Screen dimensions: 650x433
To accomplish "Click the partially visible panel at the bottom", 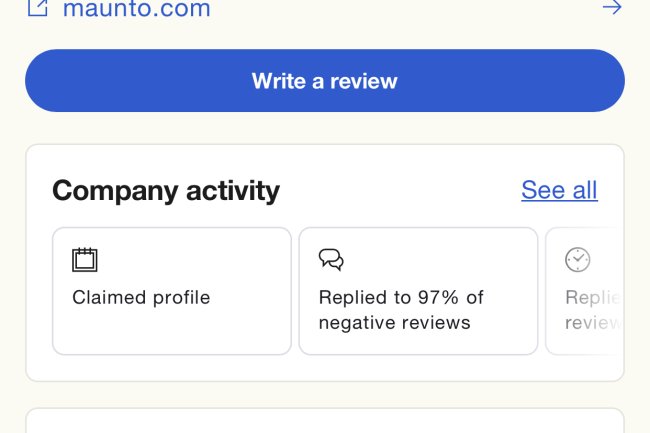I will click(324, 421).
